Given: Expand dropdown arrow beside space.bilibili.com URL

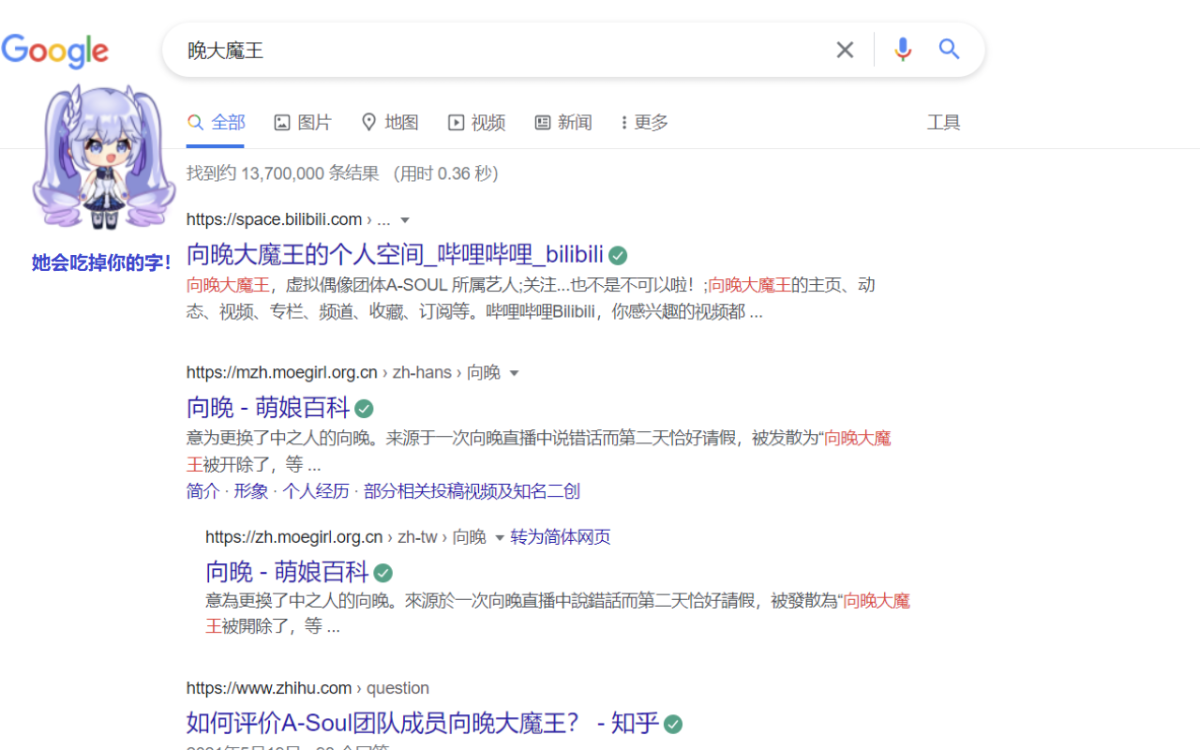Looking at the screenshot, I should [405, 220].
